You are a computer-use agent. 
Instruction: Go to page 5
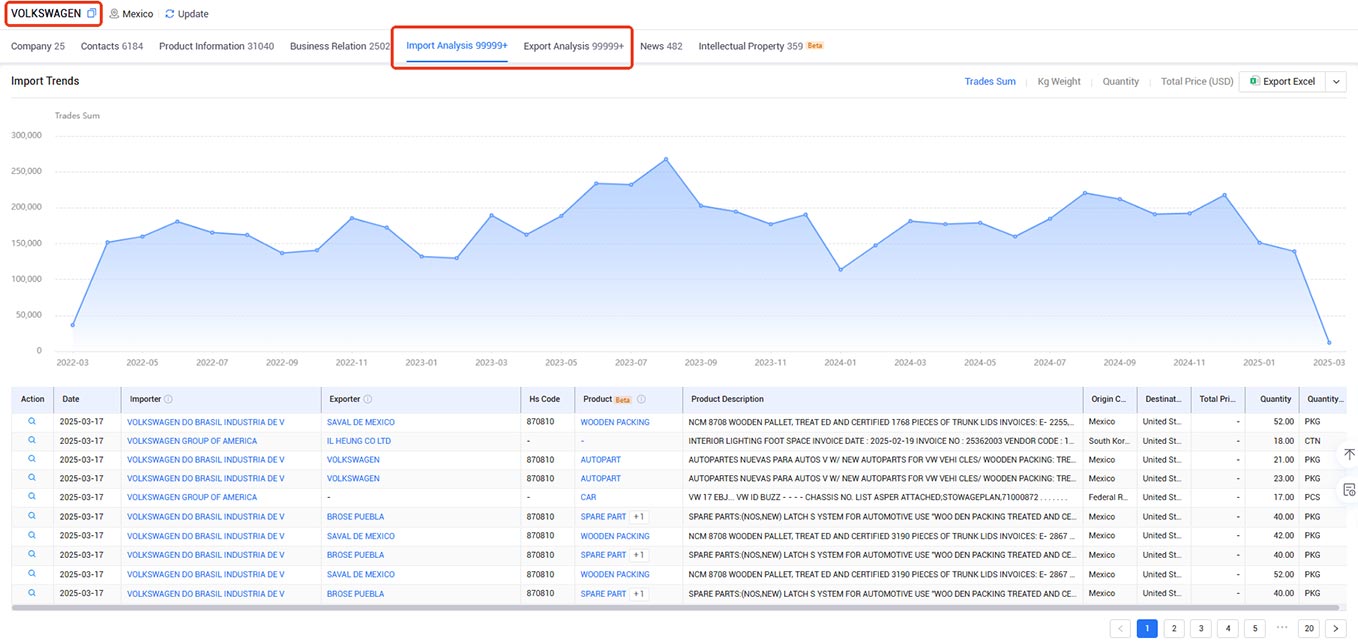point(1255,628)
